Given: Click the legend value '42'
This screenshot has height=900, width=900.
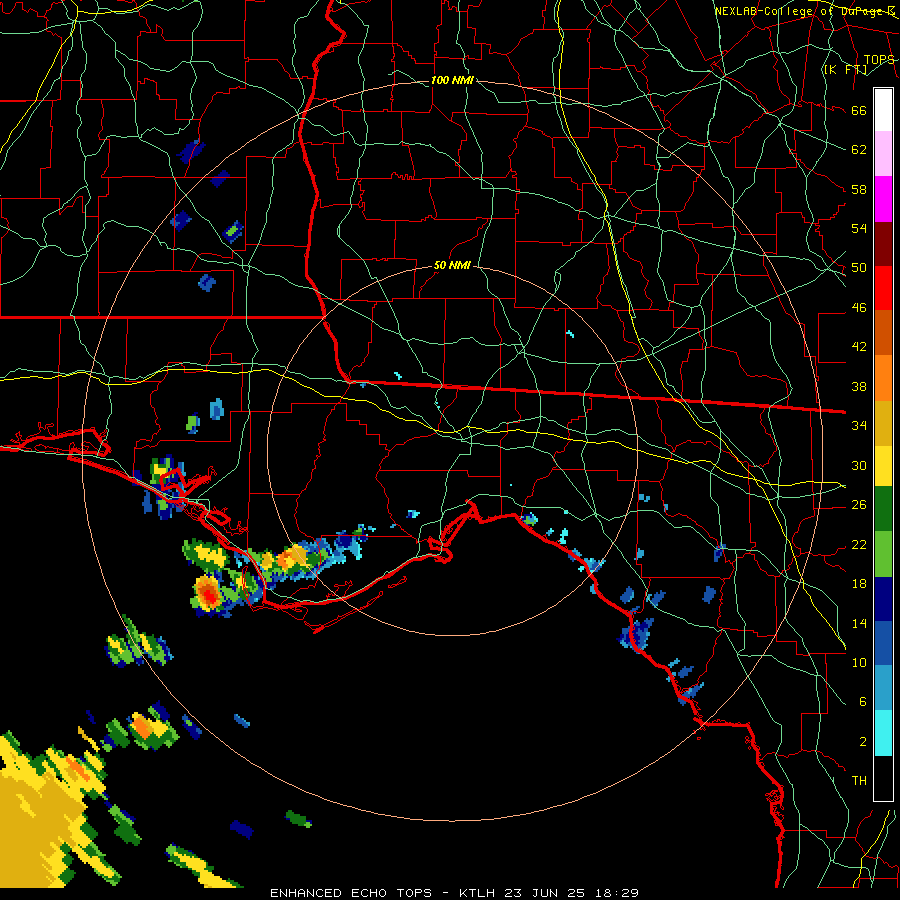Looking at the screenshot, I should click(859, 347).
